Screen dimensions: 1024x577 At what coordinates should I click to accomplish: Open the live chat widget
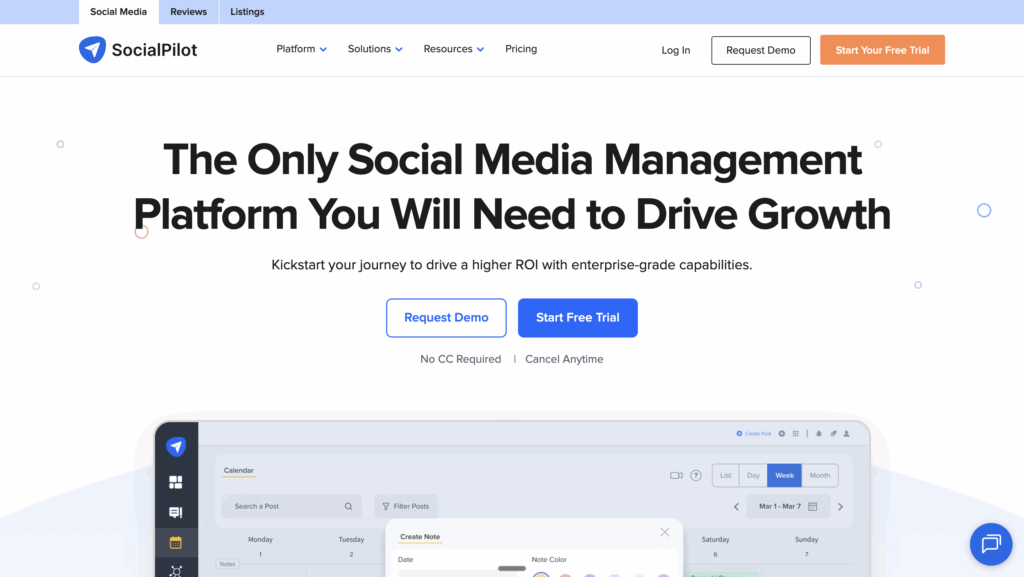[x=990, y=544]
